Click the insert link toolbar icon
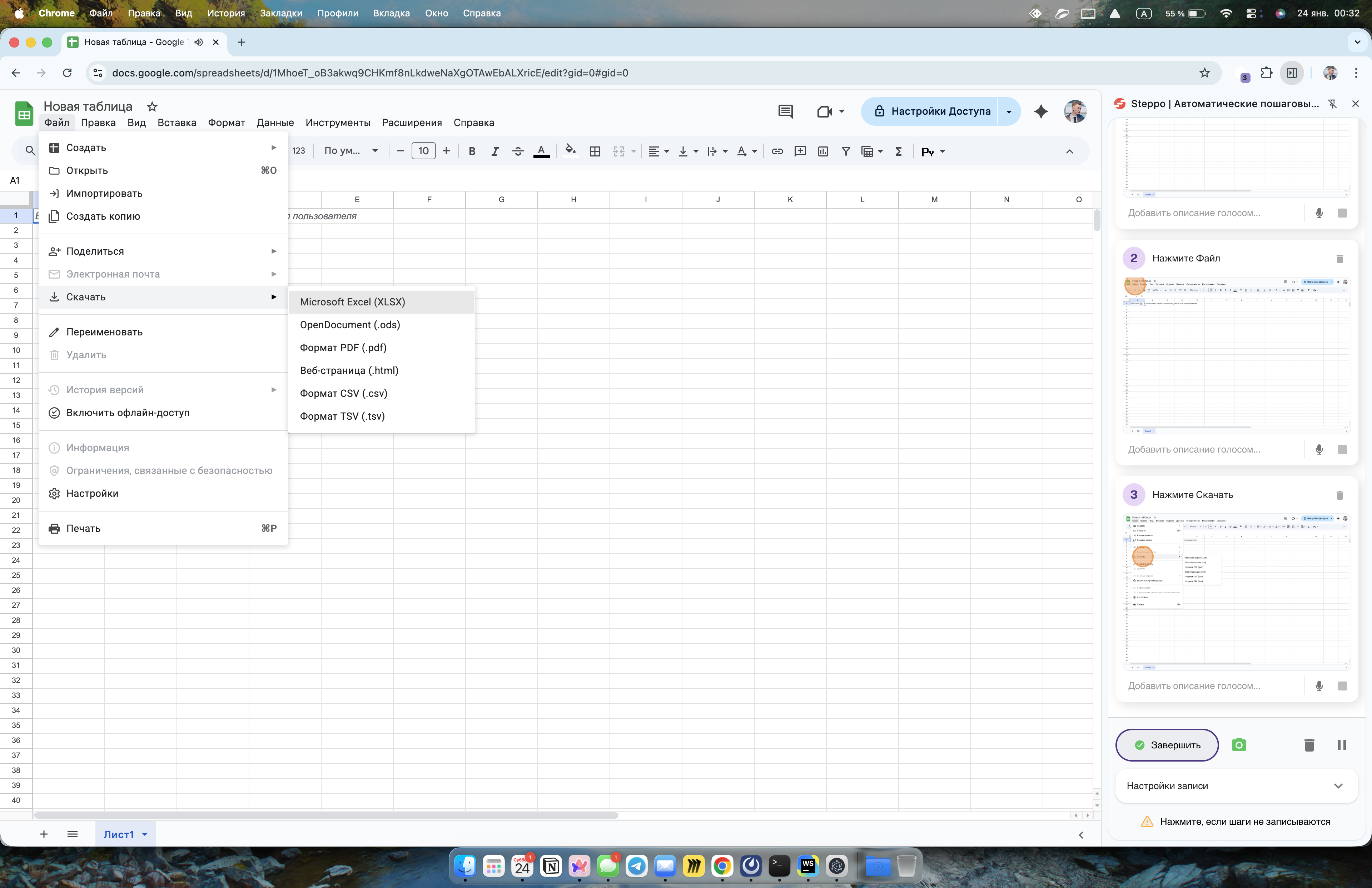The width and height of the screenshot is (1372, 888). [777, 151]
